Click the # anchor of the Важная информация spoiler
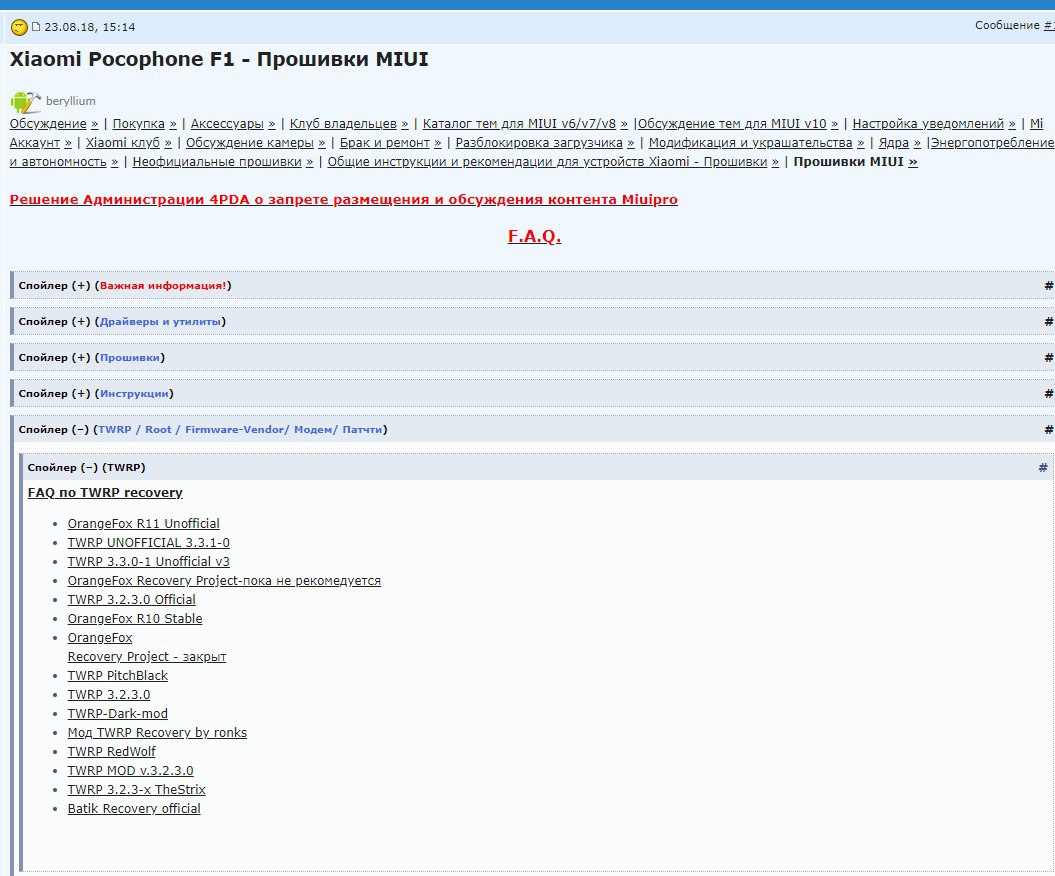Image resolution: width=1055 pixels, height=876 pixels. point(1048,285)
